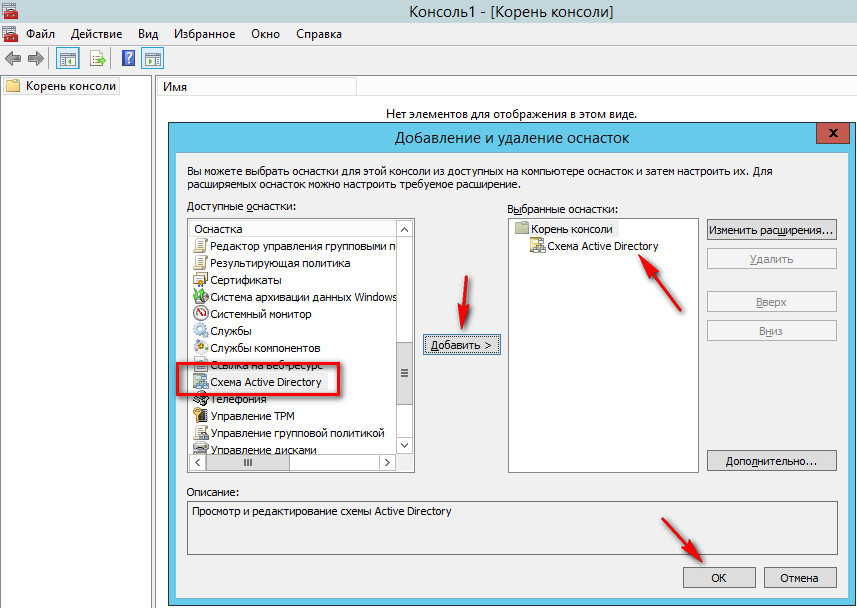857x608 pixels.
Task: Click the Оснастка column header
Action: click(293, 229)
